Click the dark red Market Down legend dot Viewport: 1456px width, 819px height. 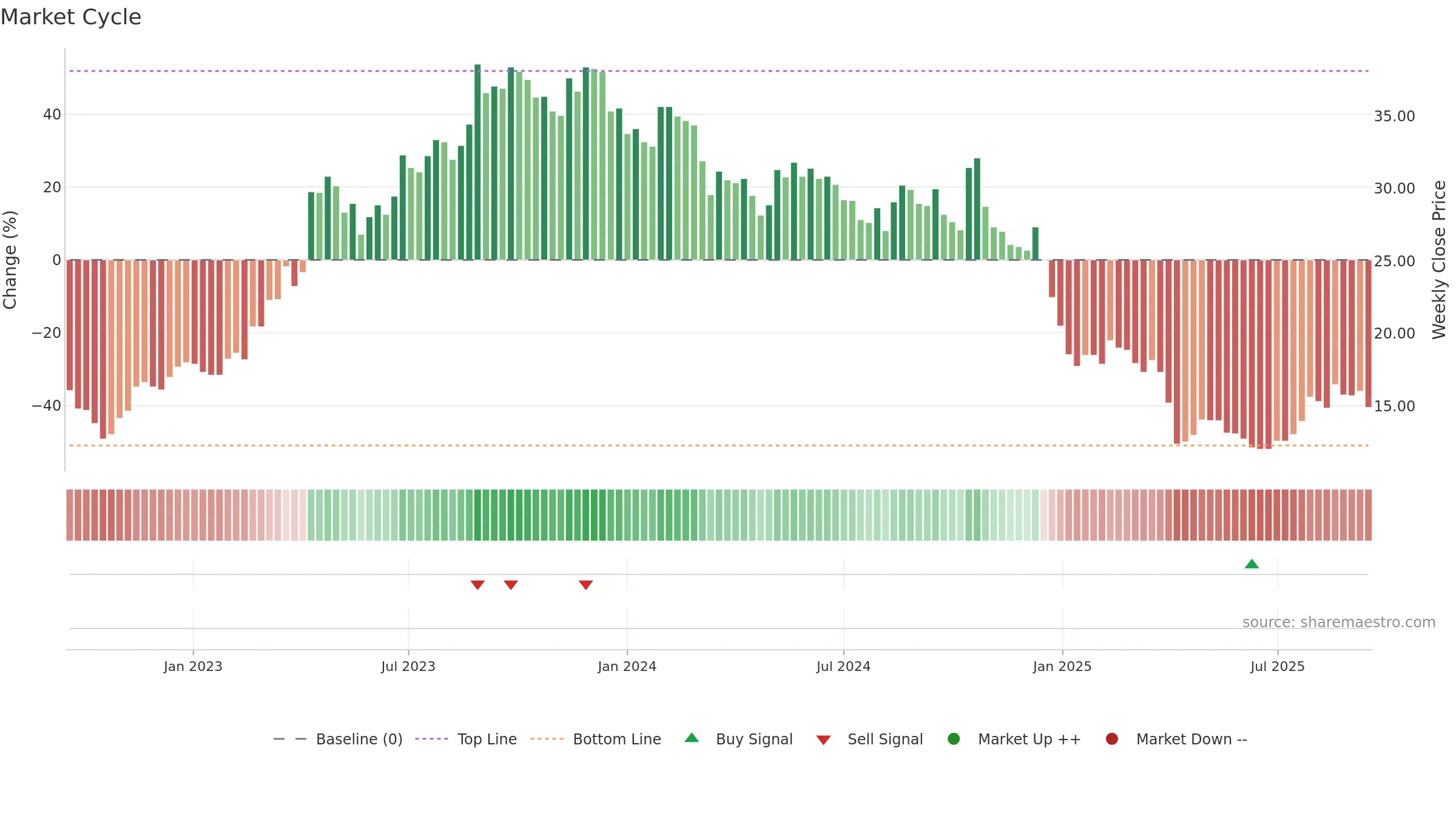tap(1112, 739)
